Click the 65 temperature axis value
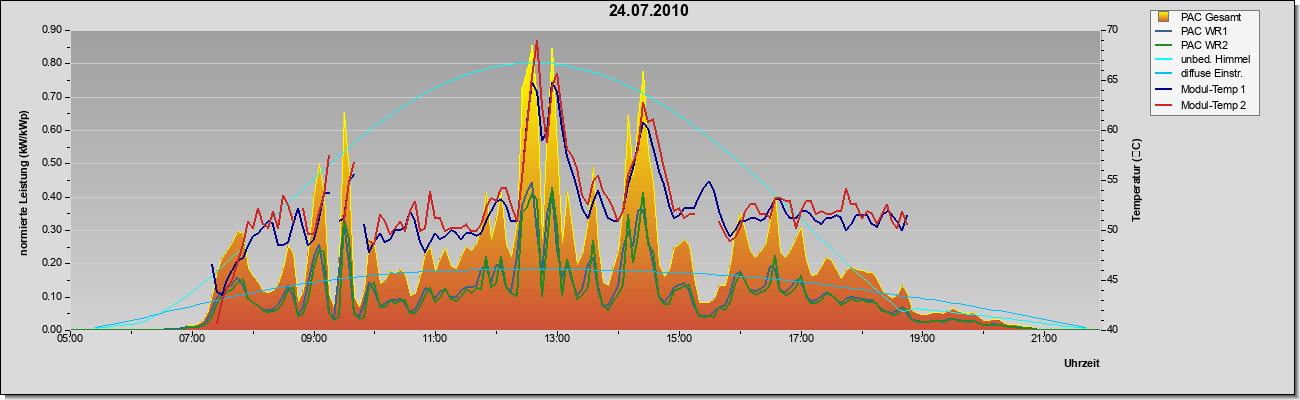The width and height of the screenshot is (1300, 400). pyautogui.click(x=1113, y=80)
